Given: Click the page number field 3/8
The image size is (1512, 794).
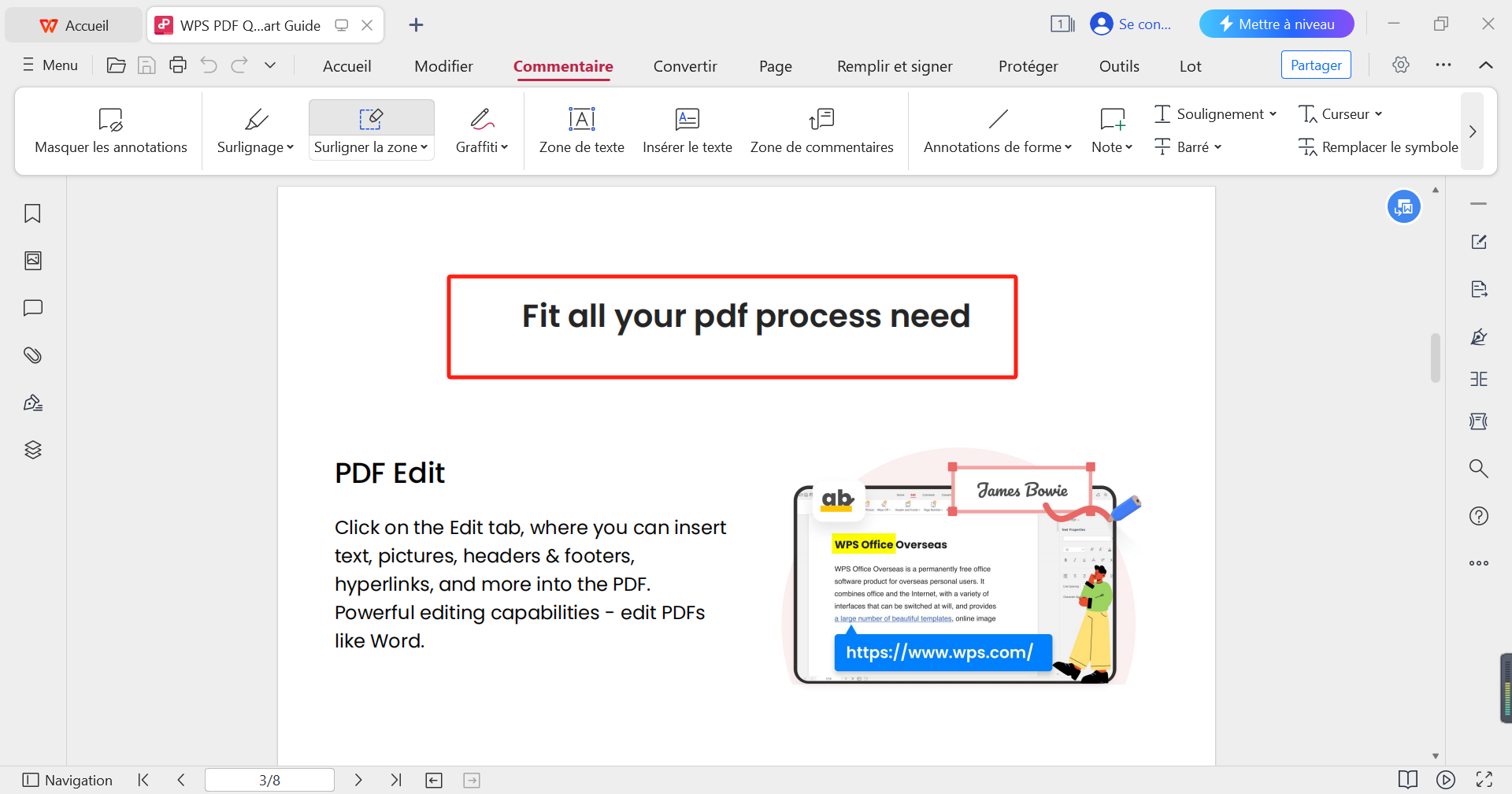Looking at the screenshot, I should coord(269,780).
